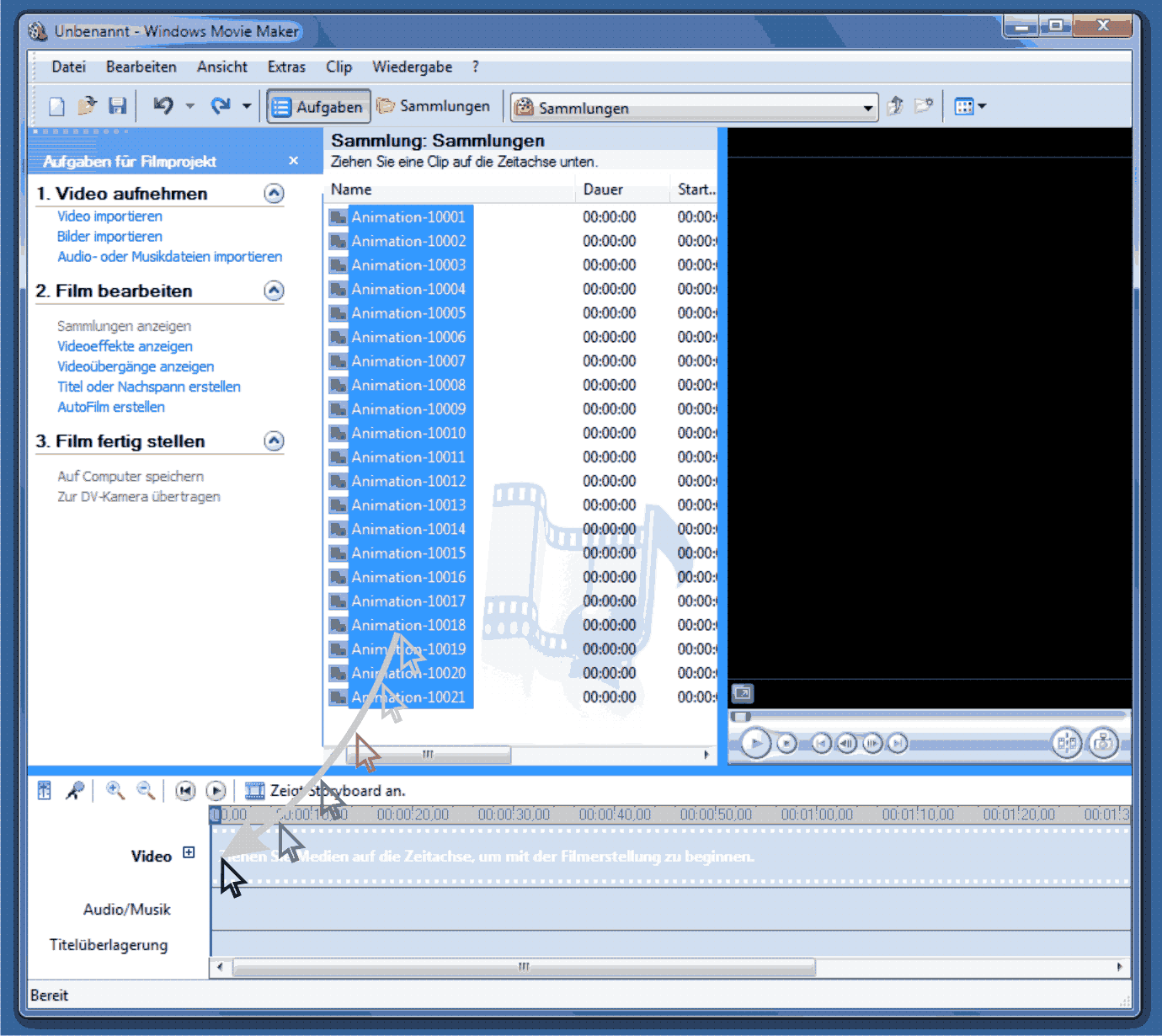Open the Datei menu
This screenshot has height=1036, width=1162.
pos(68,67)
